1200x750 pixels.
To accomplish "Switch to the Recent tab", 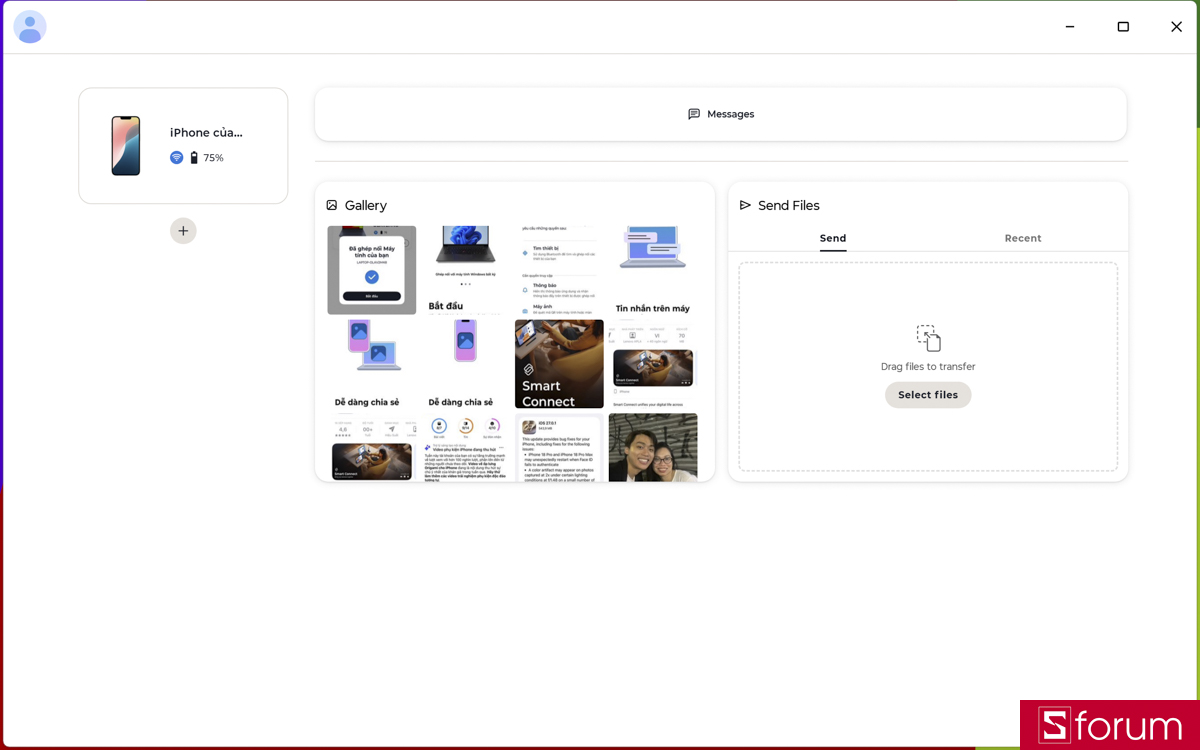I will tap(1023, 238).
